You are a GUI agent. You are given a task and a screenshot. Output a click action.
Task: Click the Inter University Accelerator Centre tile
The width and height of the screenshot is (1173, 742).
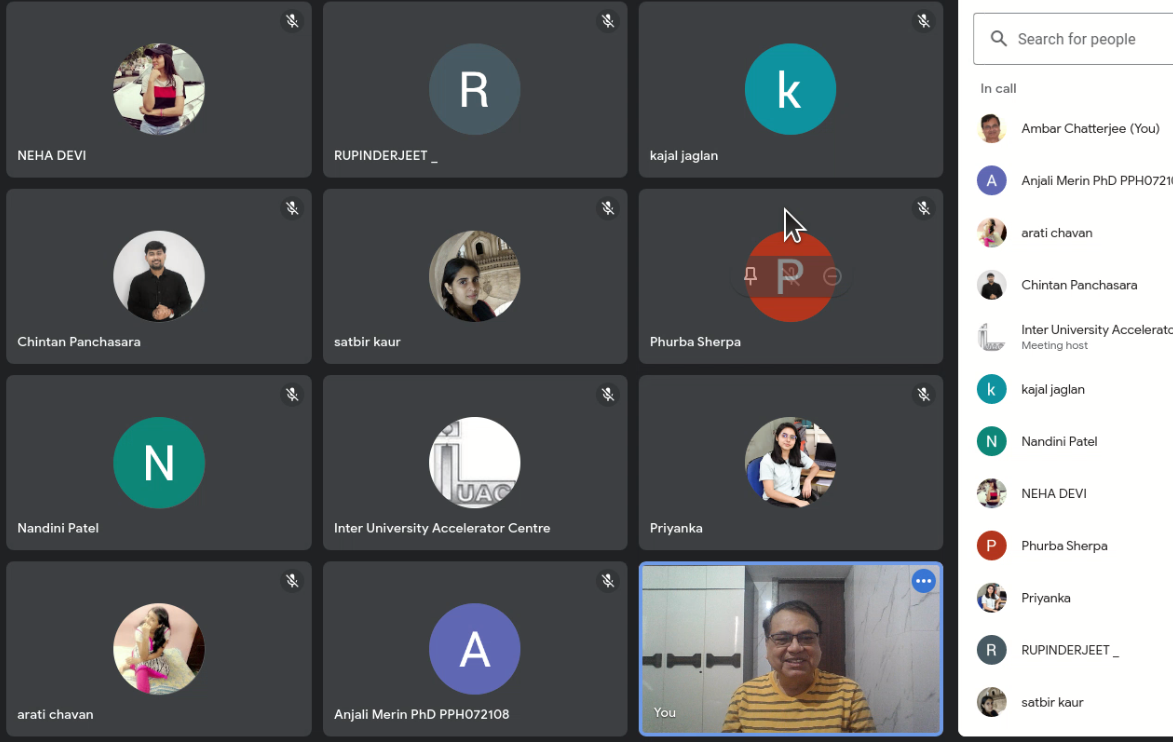click(474, 462)
